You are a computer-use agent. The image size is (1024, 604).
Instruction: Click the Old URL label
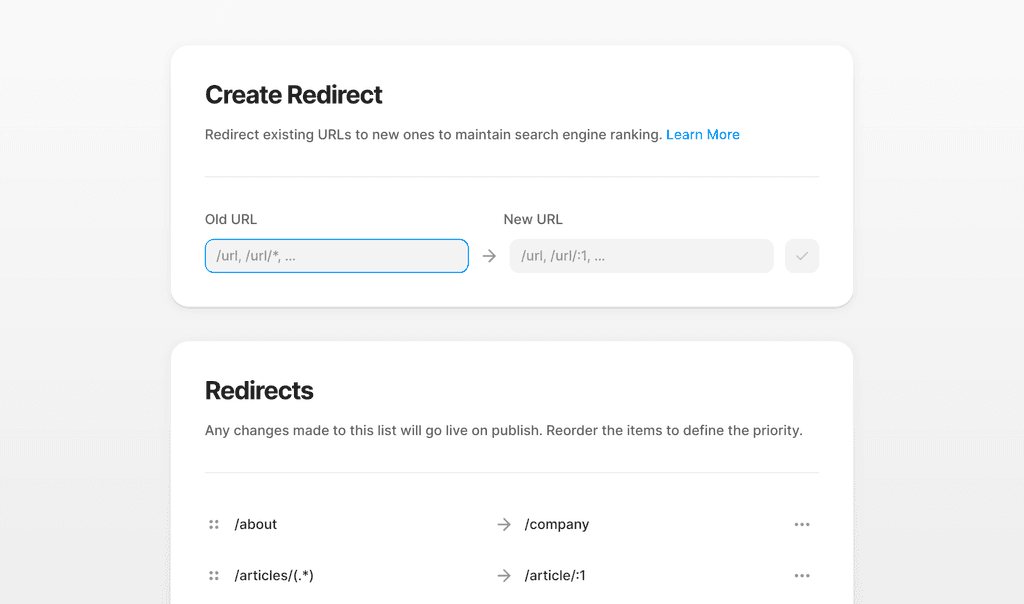tap(231, 219)
